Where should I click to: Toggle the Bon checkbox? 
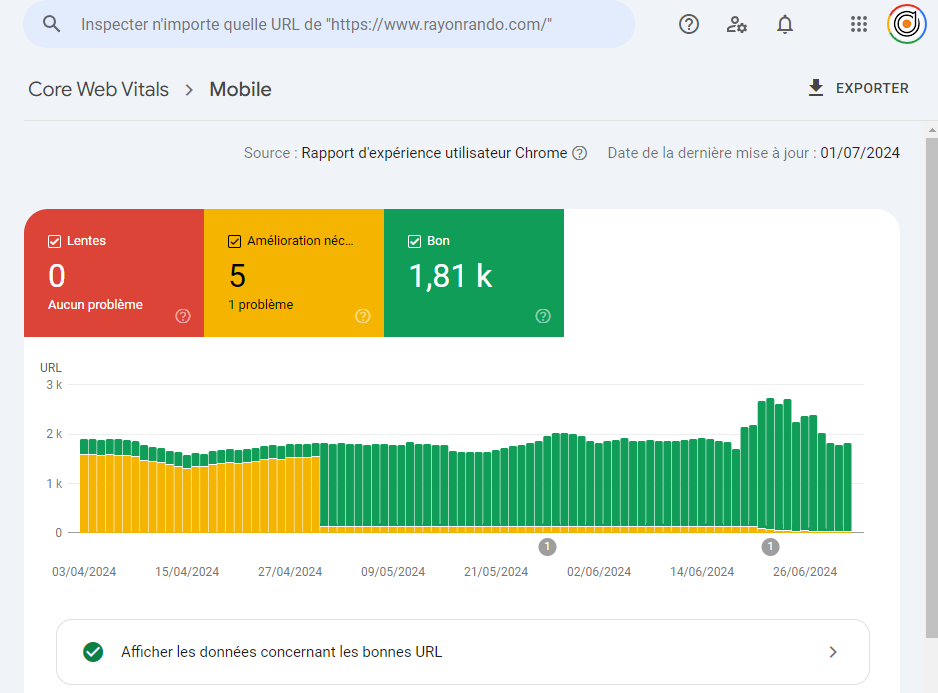click(x=415, y=241)
